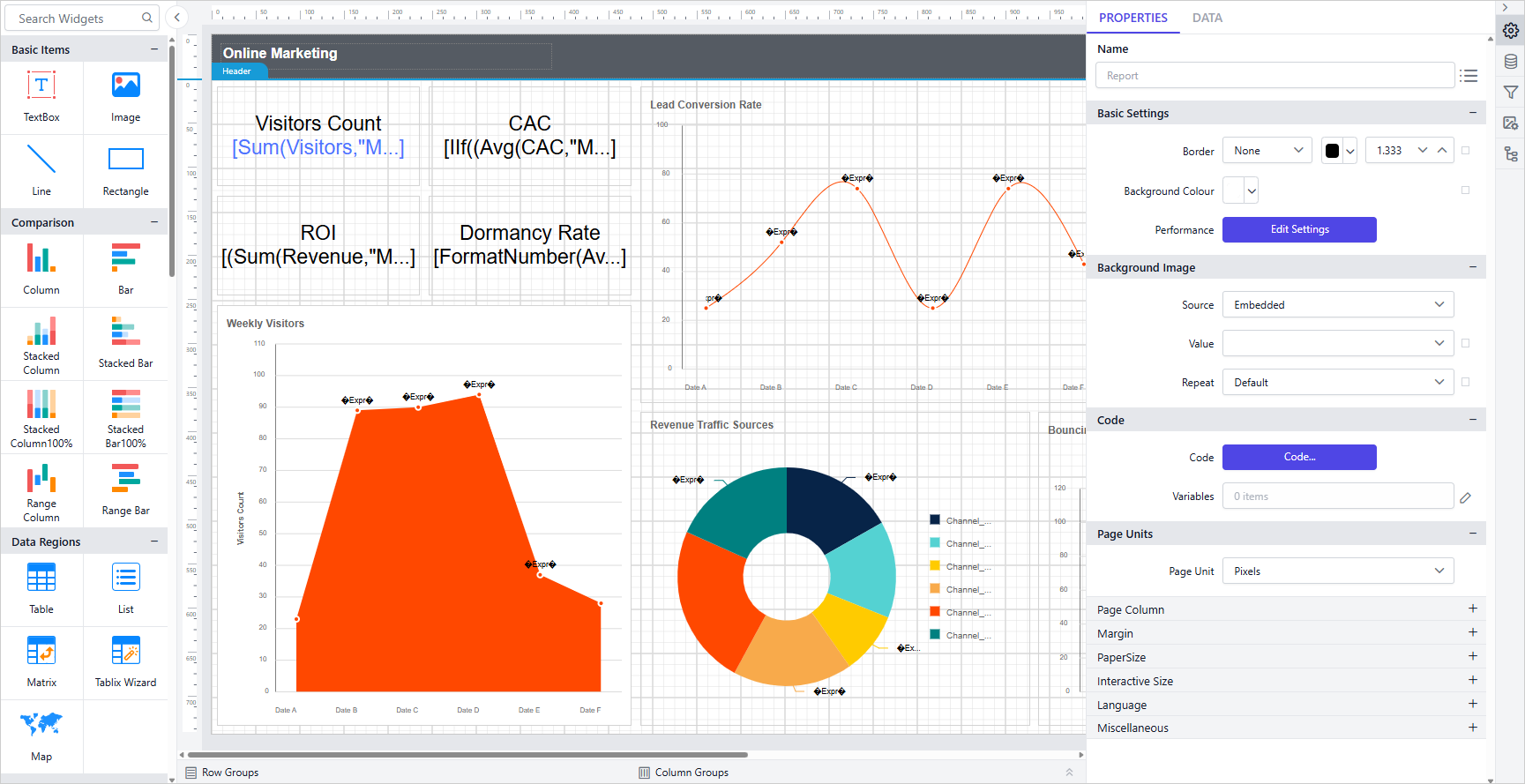Open the Border style dropdown showing None
Viewport: 1525px width, 784px height.
click(1267, 151)
